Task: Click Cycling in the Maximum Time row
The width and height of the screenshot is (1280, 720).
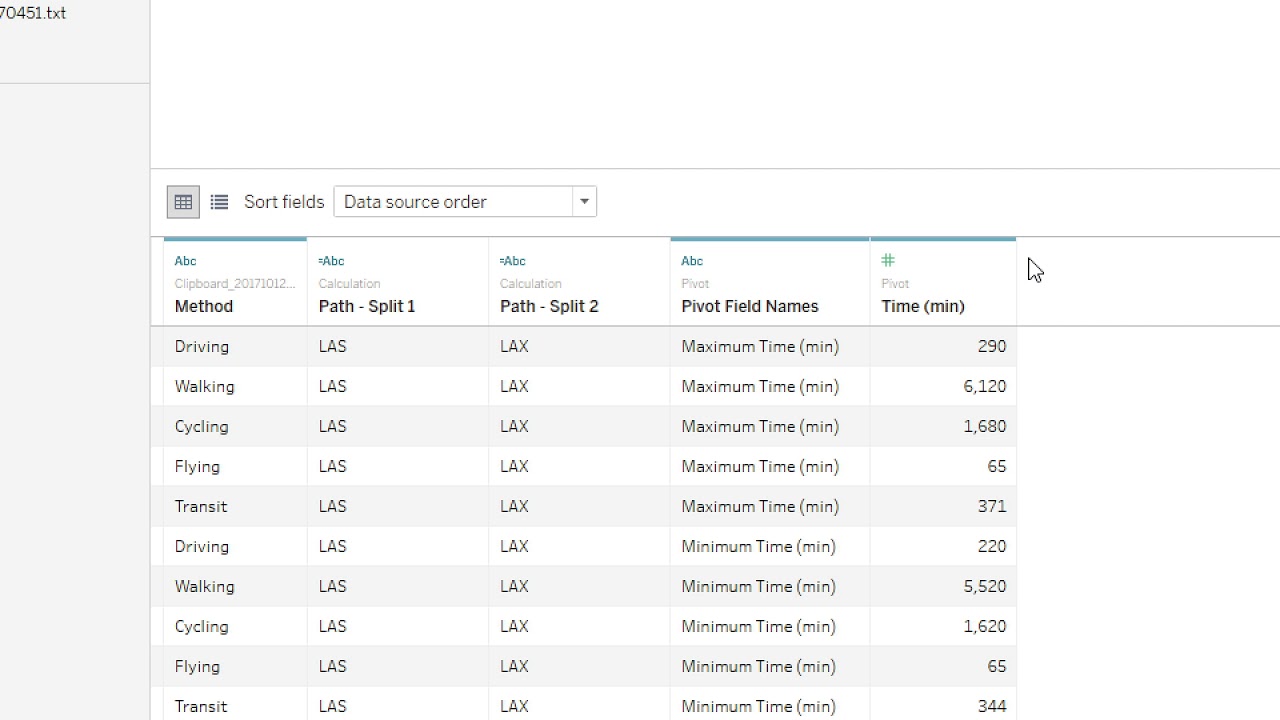Action: click(202, 426)
